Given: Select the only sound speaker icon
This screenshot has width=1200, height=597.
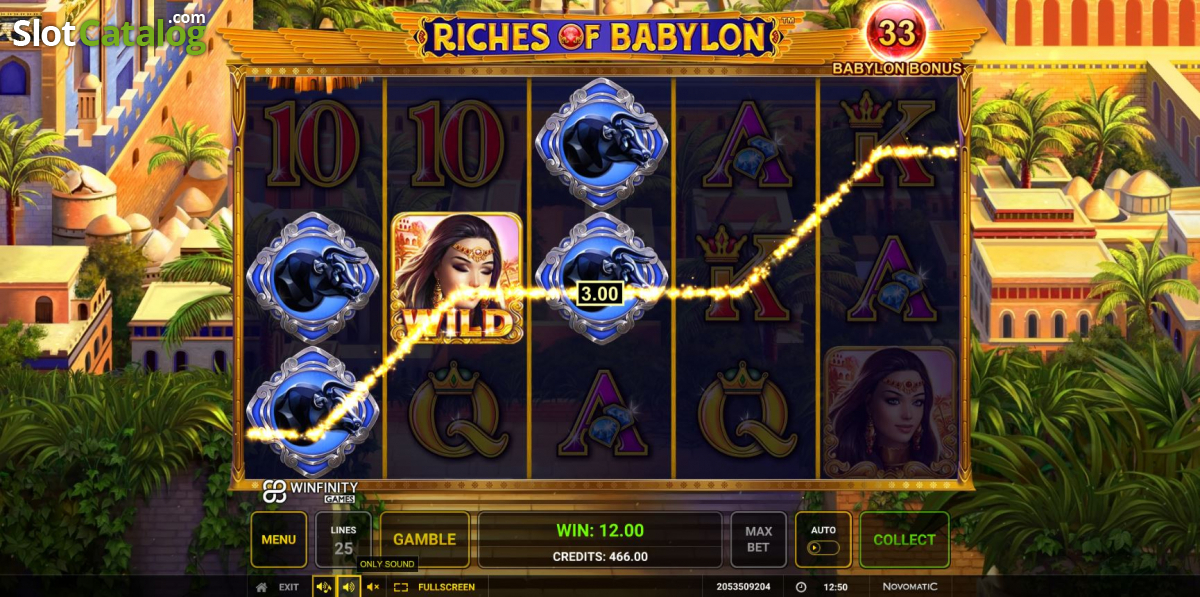Looking at the screenshot, I should 348,587.
